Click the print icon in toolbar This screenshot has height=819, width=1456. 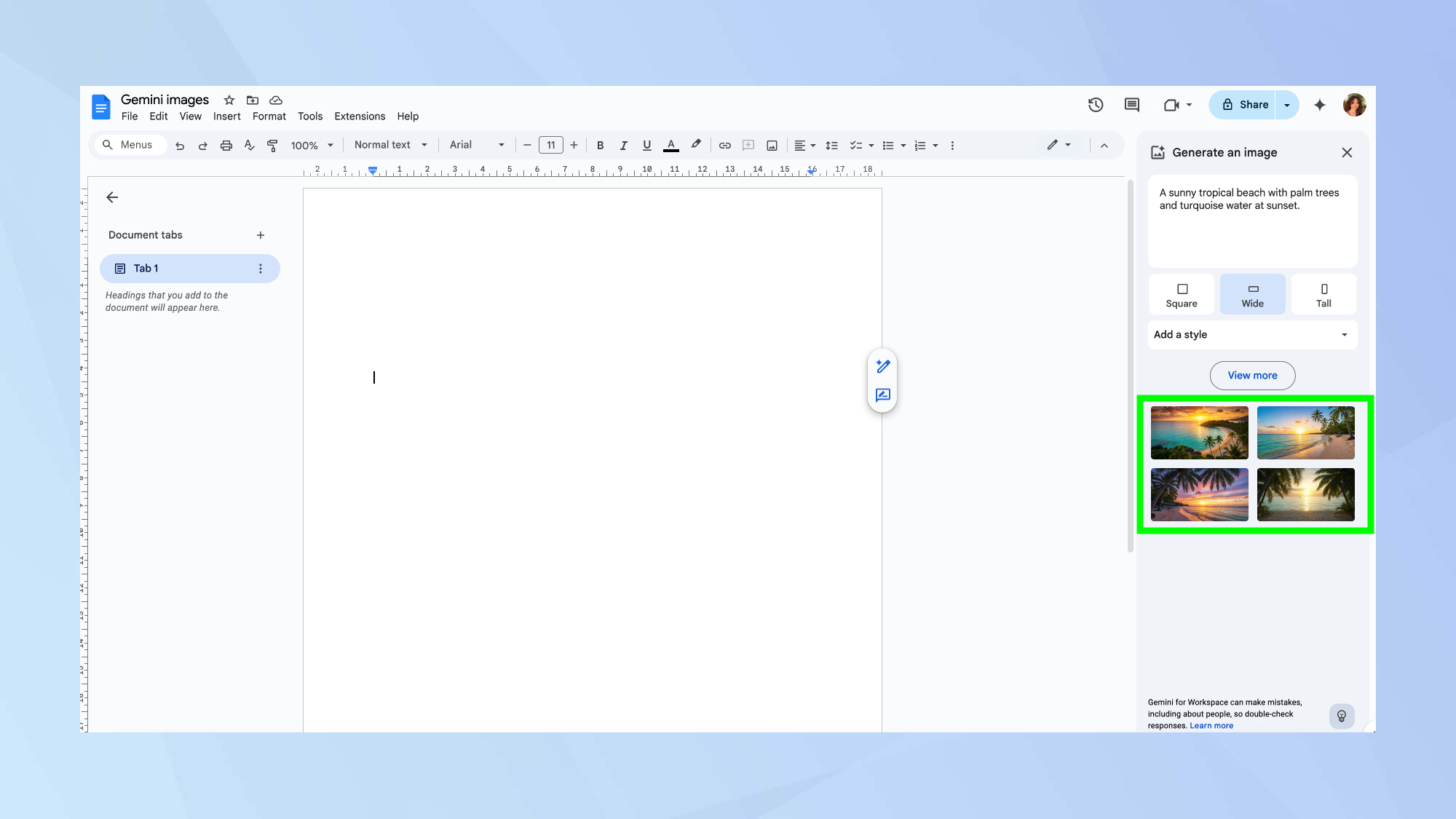point(226,146)
